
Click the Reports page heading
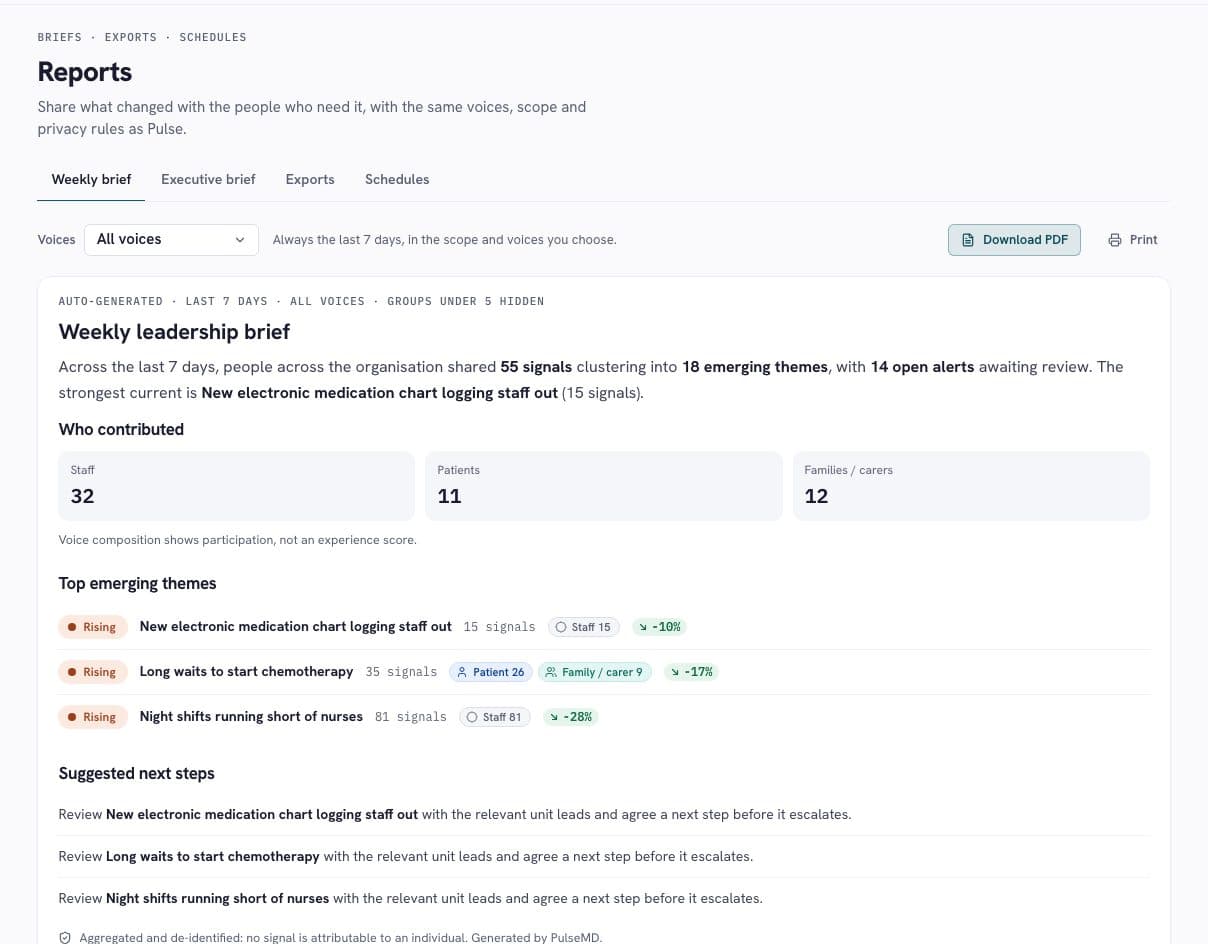85,72
